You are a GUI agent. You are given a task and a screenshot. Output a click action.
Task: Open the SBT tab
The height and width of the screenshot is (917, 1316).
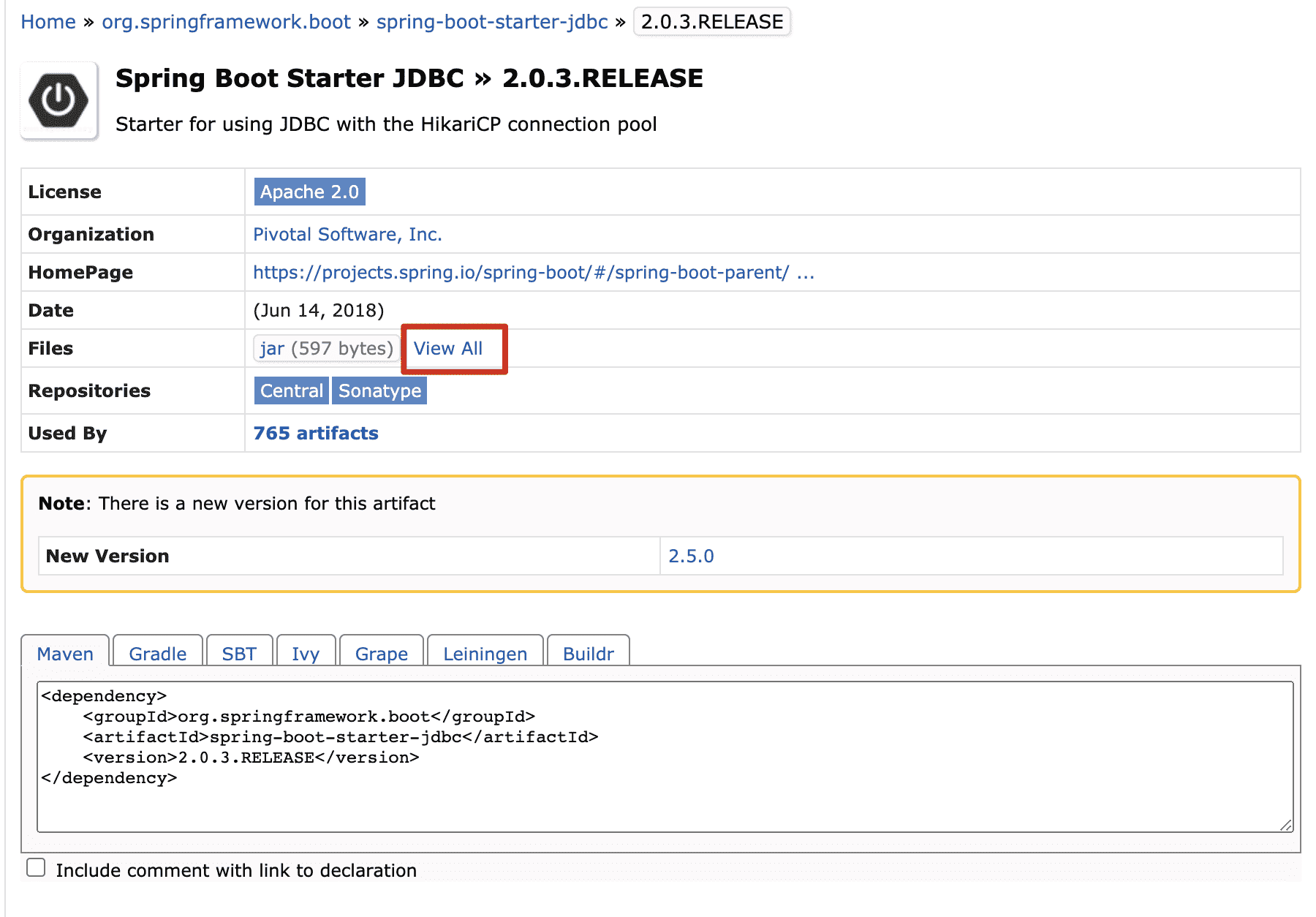[x=239, y=653]
